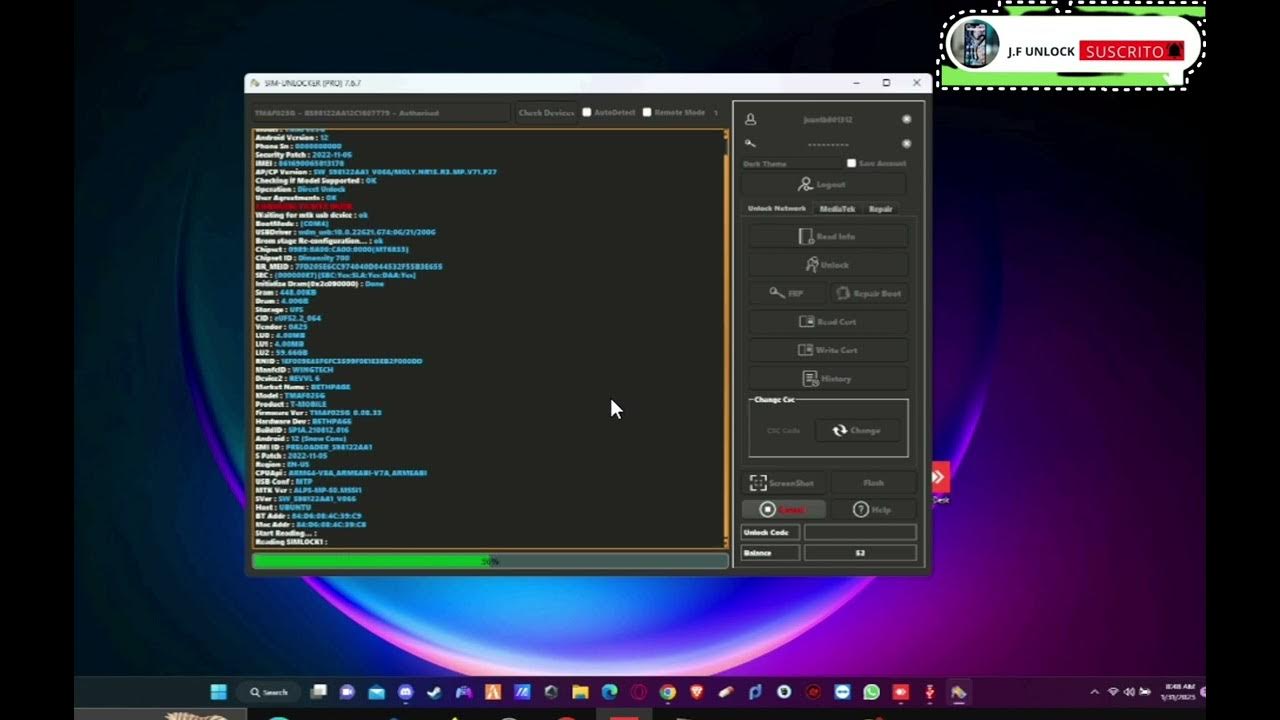Image resolution: width=1280 pixels, height=720 pixels.
Task: Open Brave browser from taskbar
Action: (x=697, y=692)
